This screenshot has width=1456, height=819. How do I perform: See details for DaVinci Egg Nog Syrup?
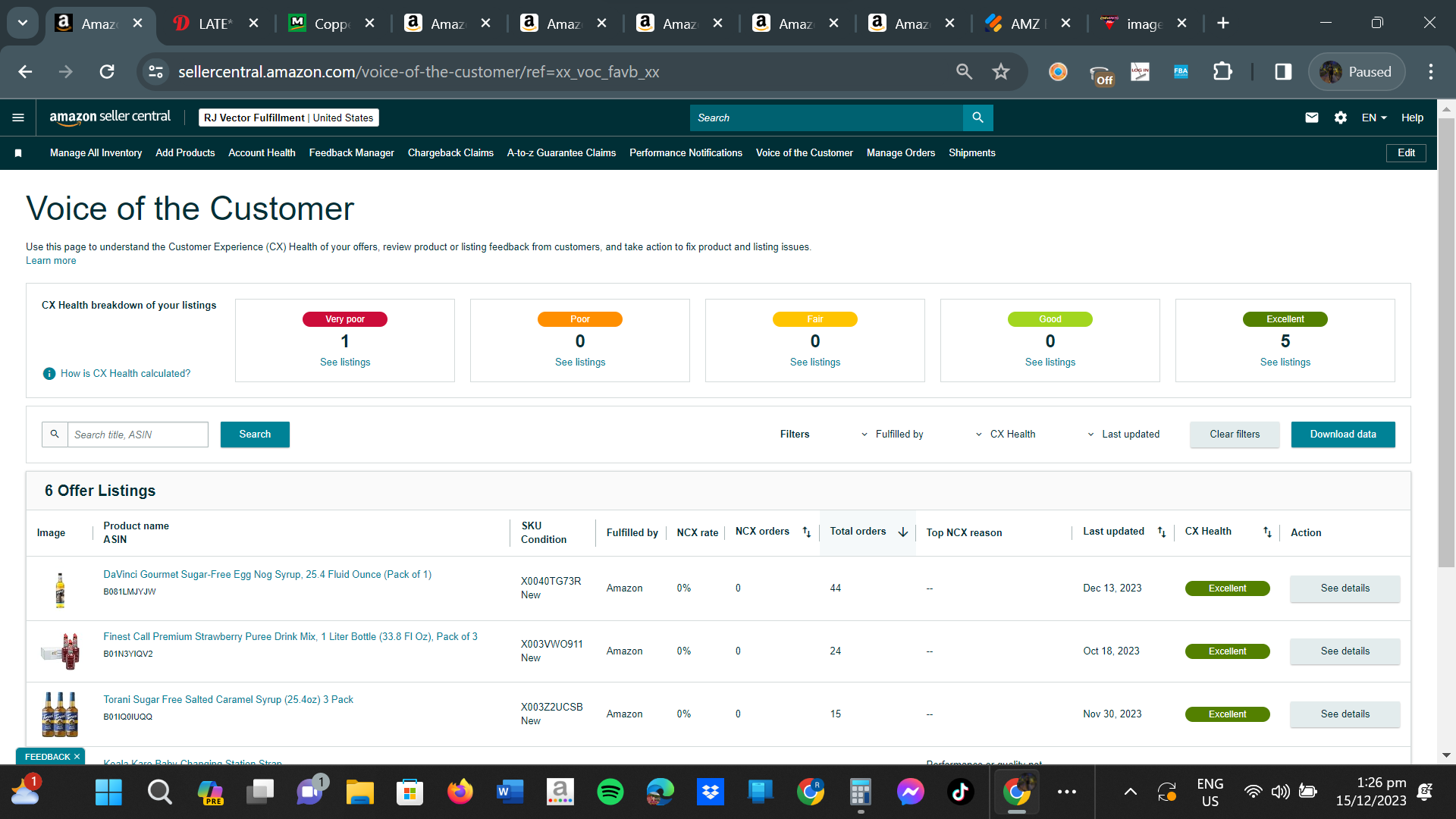point(1345,588)
